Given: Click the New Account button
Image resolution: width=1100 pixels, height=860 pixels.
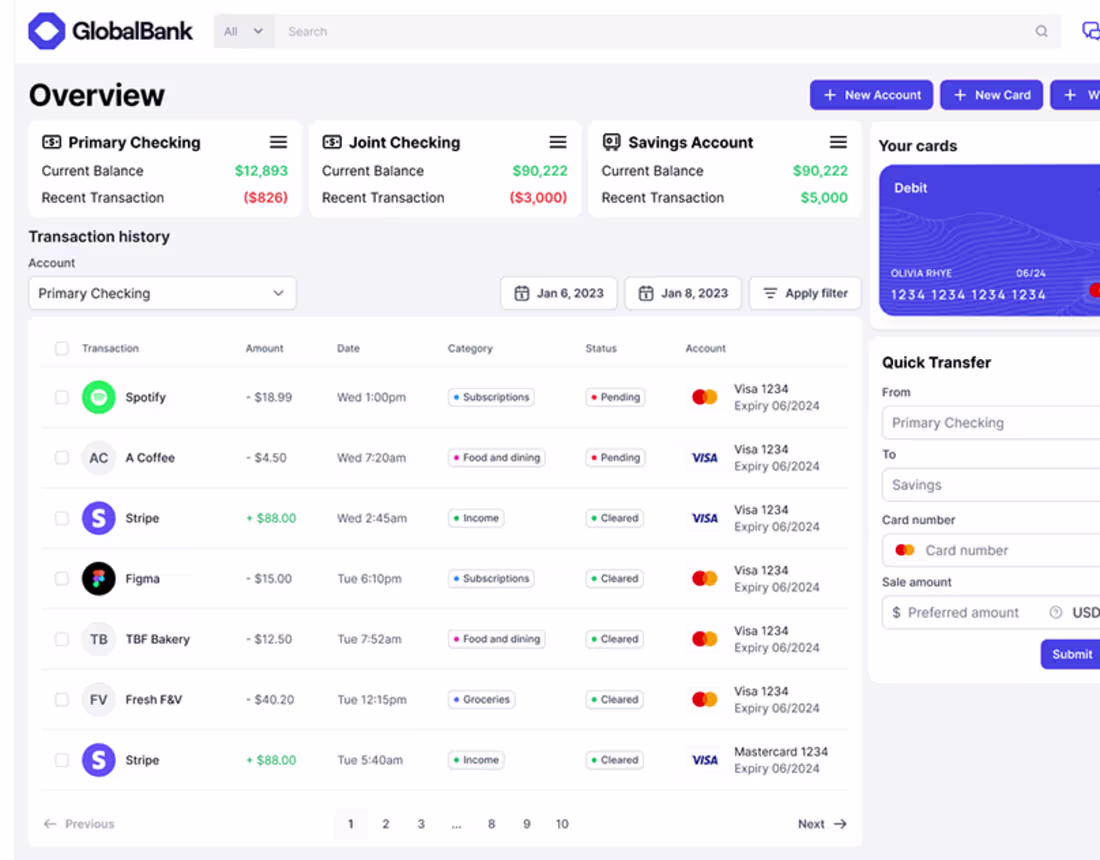Looking at the screenshot, I should 871,94.
